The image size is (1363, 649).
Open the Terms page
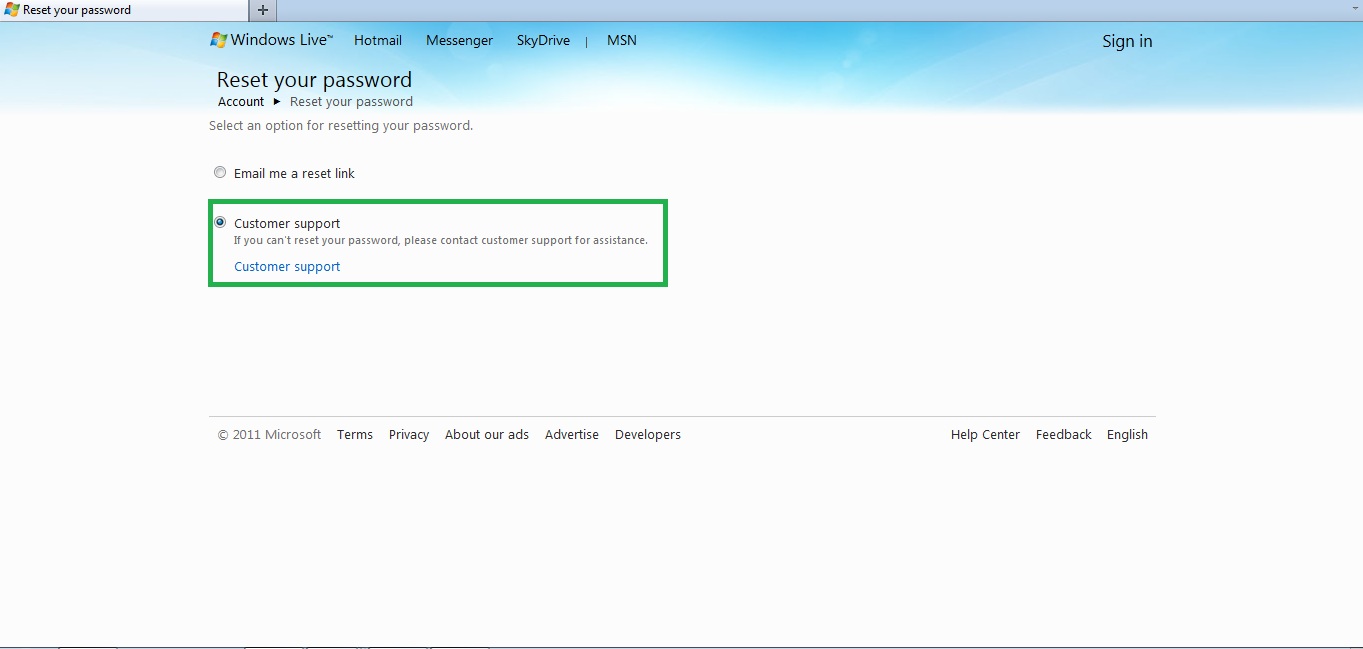[x=355, y=434]
